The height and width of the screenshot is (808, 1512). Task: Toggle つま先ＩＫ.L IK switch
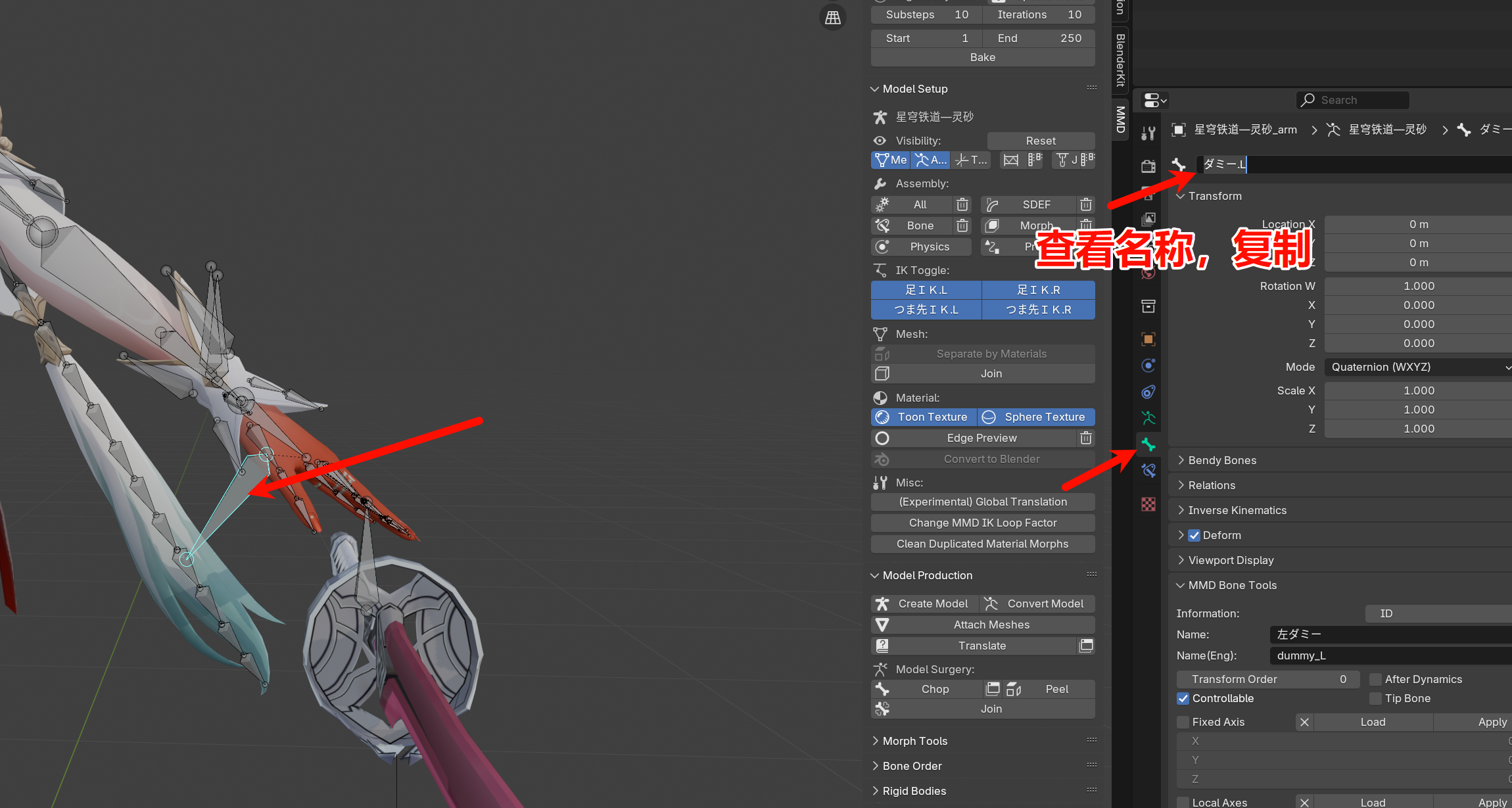pyautogui.click(x=926, y=310)
